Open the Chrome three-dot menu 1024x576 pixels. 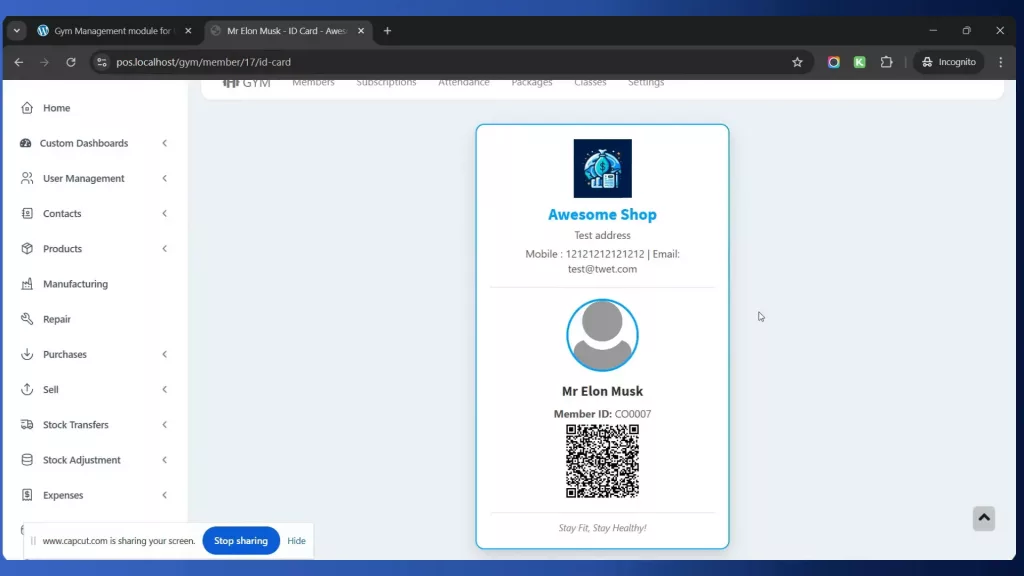(1000, 62)
